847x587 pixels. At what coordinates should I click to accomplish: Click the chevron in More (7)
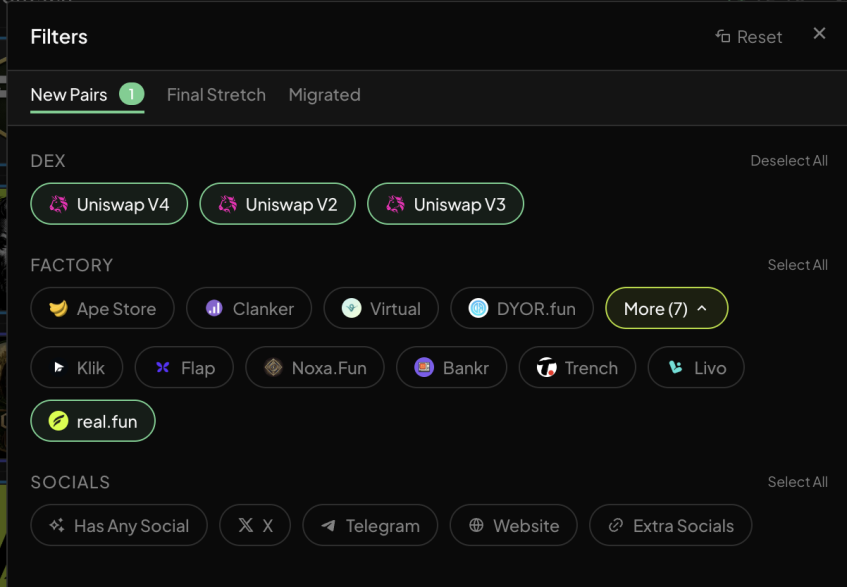click(x=702, y=308)
